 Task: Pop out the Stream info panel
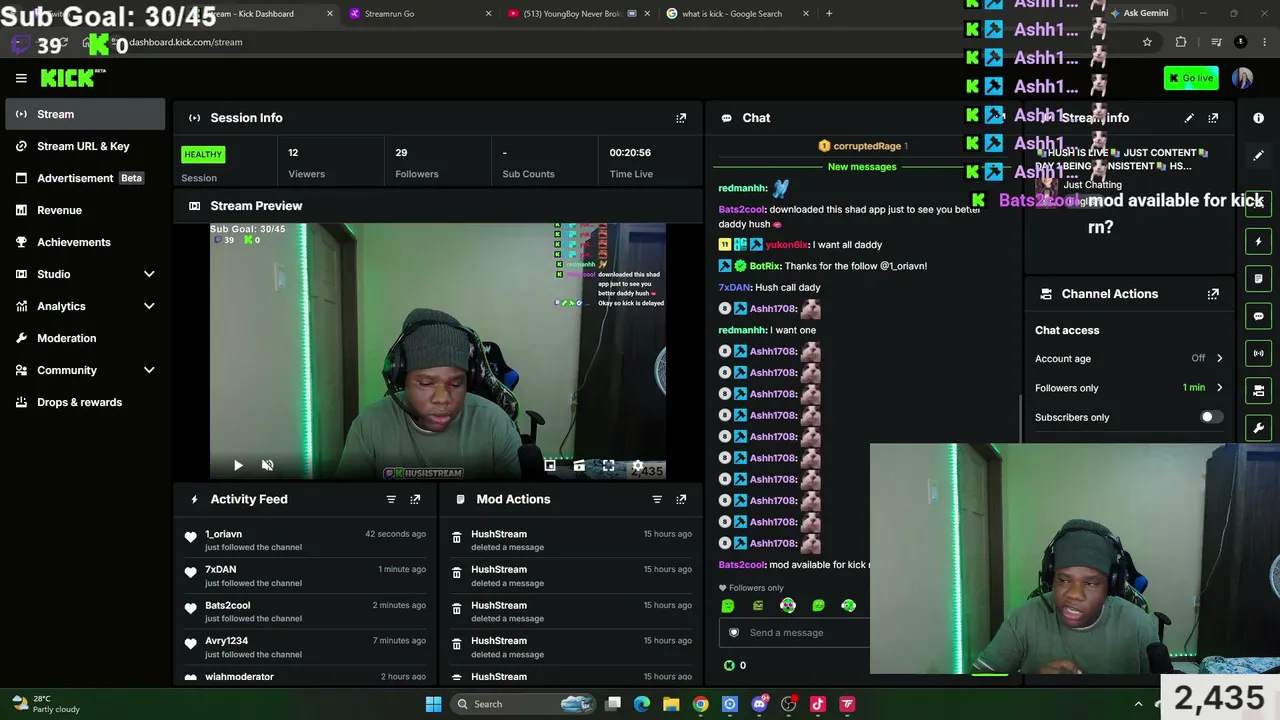tap(1213, 118)
